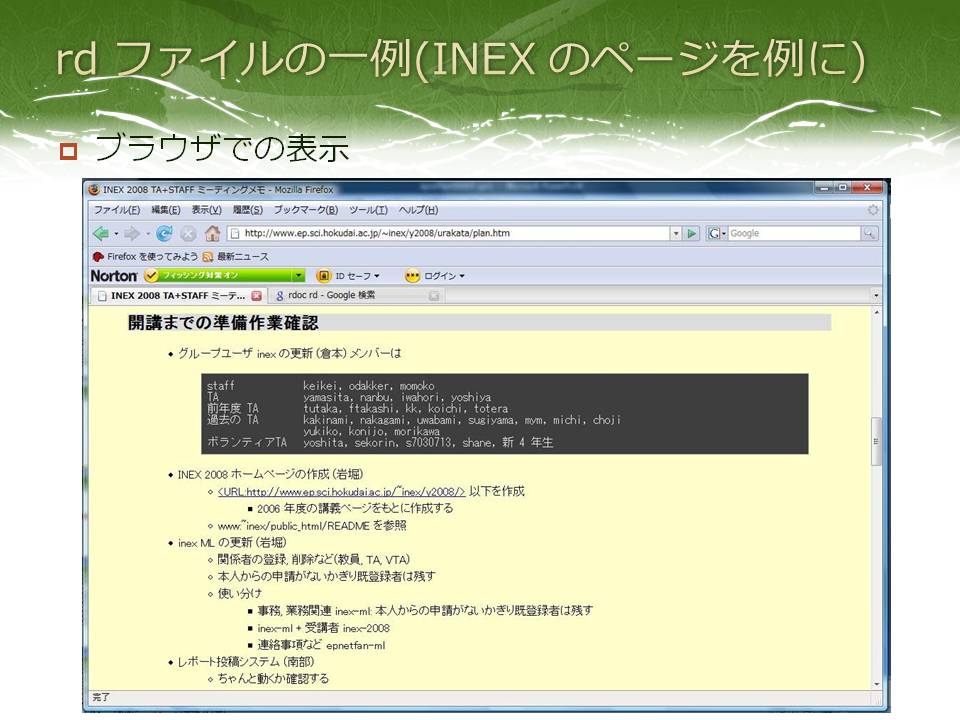The height and width of the screenshot is (720, 960).
Task: Click the Norton phishing protection status button
Action: point(224,276)
